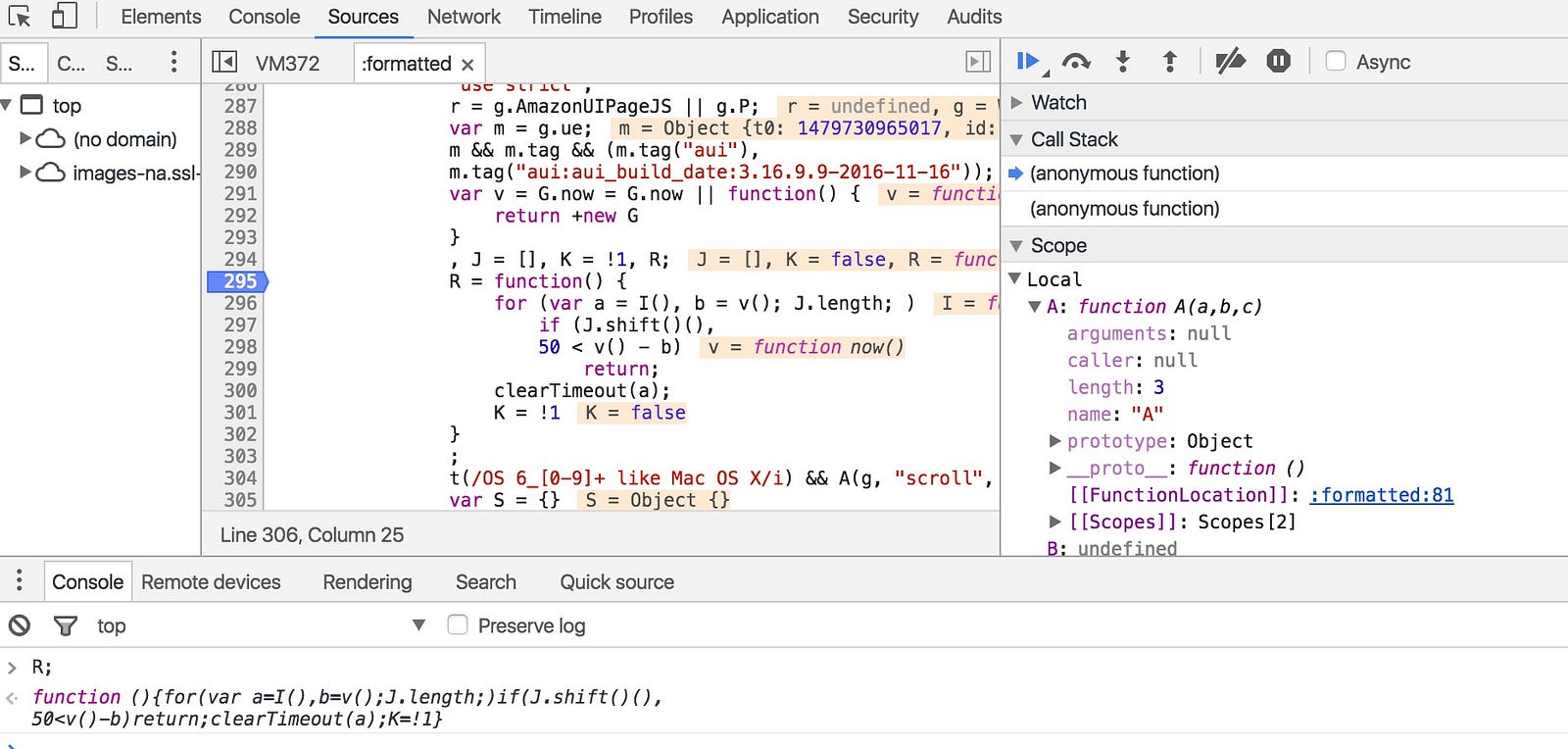The image size is (1568, 749).
Task: Expand the [[Scopes]] entry
Action: click(x=1055, y=522)
